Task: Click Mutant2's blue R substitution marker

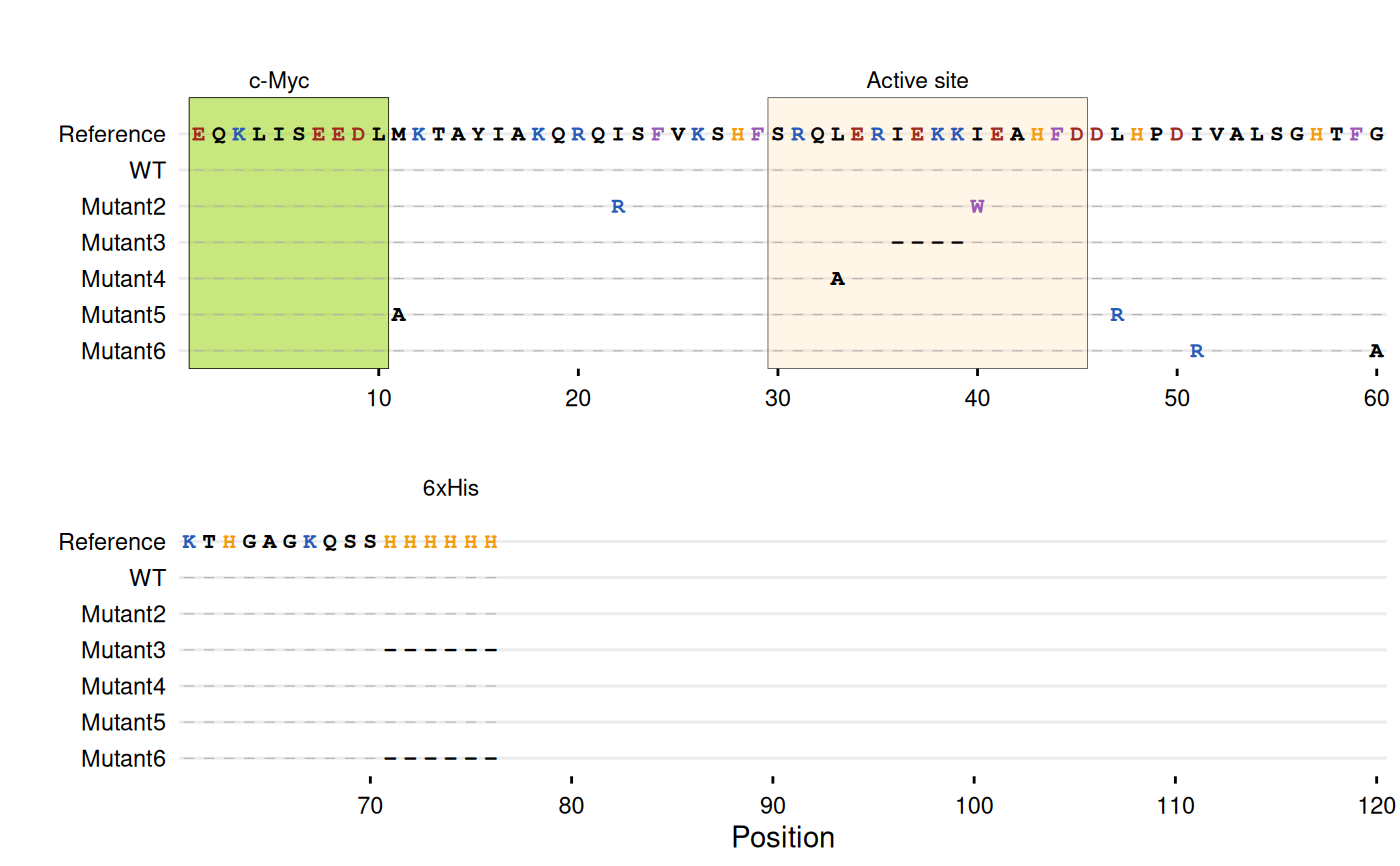Action: coord(618,207)
